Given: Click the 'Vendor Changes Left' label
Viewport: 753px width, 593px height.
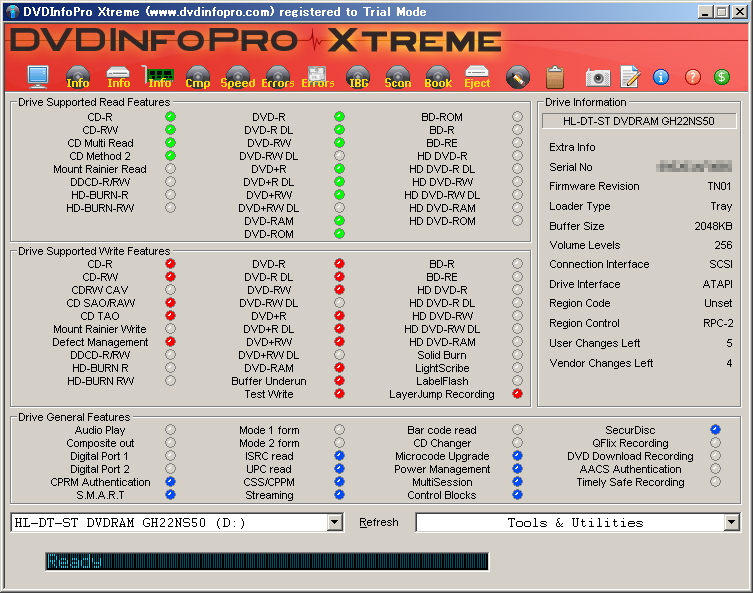Looking at the screenshot, I should coord(601,363).
